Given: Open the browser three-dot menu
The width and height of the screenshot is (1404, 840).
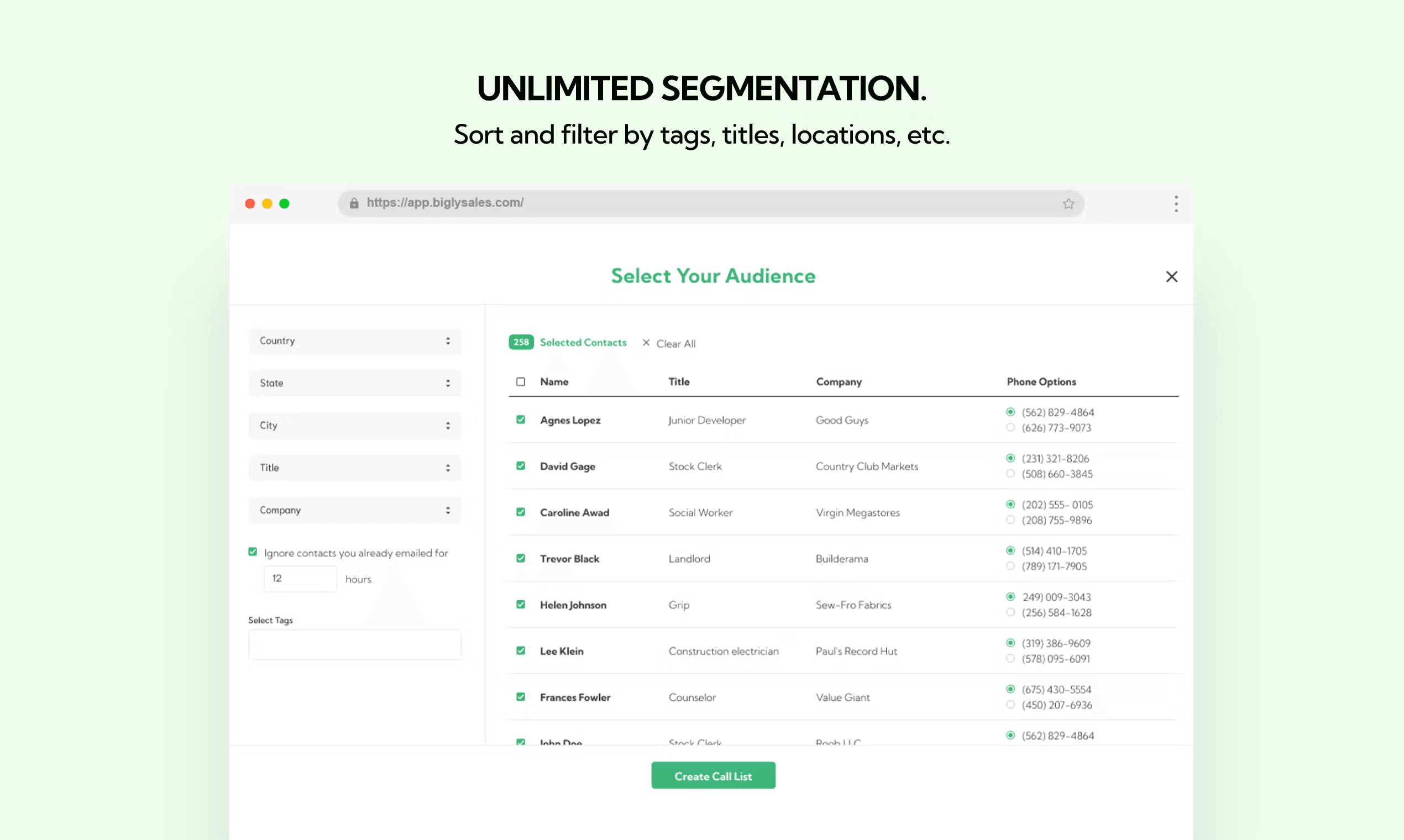Looking at the screenshot, I should tap(1176, 204).
